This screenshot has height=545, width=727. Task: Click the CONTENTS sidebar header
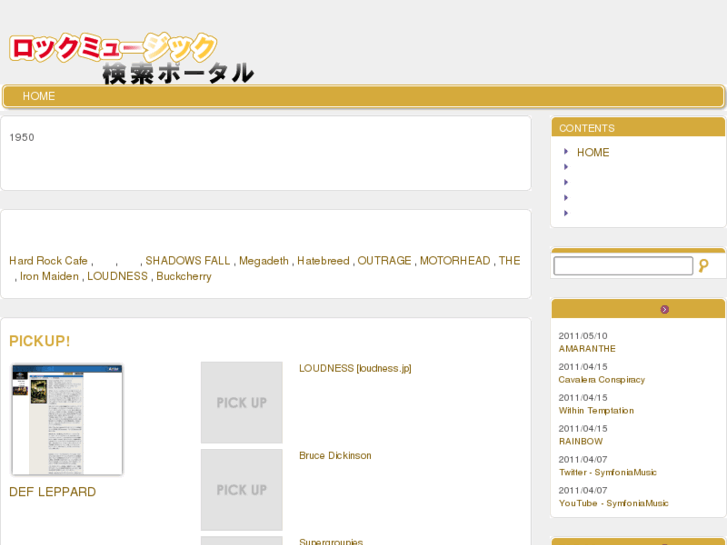pyautogui.click(x=638, y=127)
